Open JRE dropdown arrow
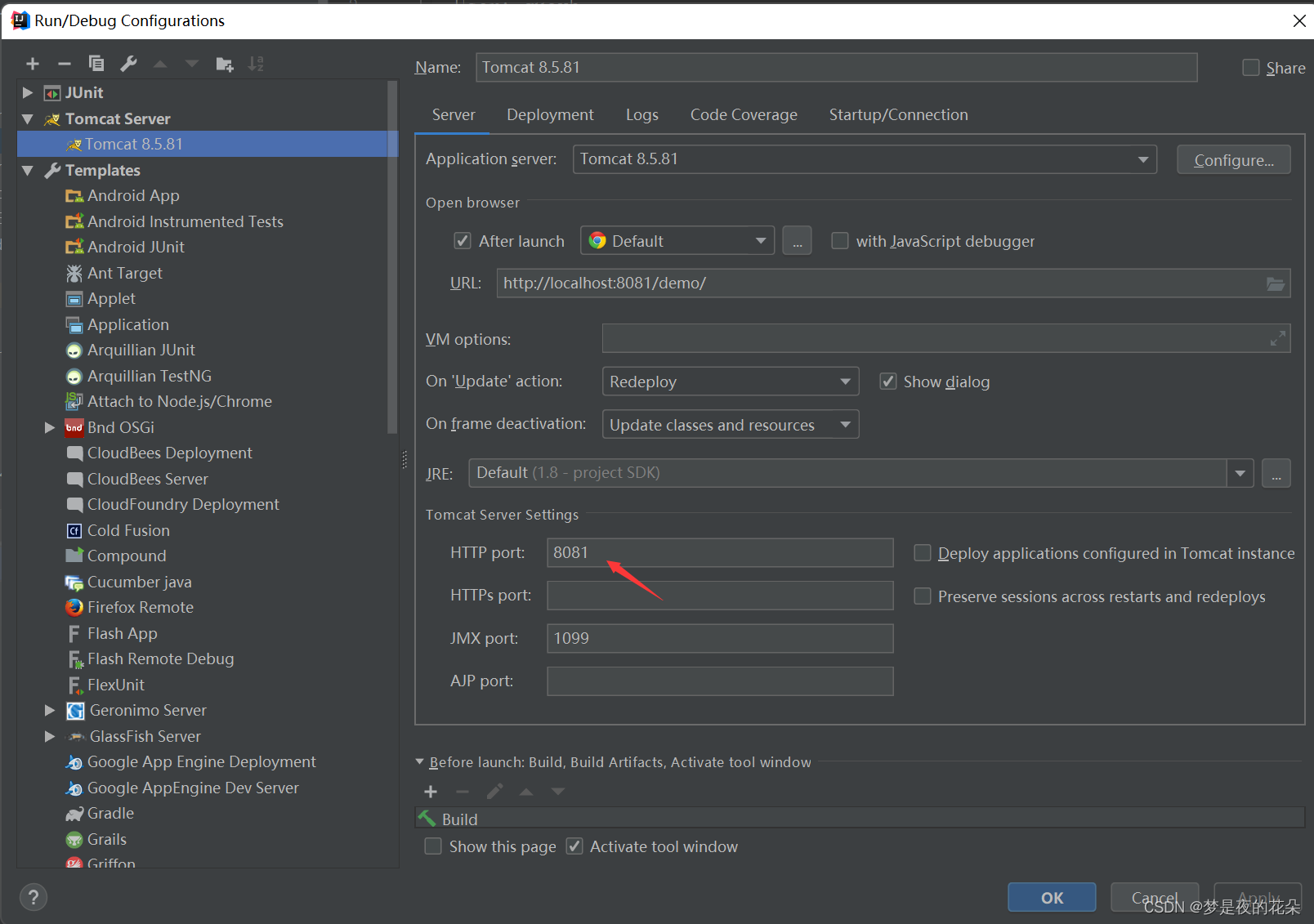The width and height of the screenshot is (1314, 924). click(1240, 473)
